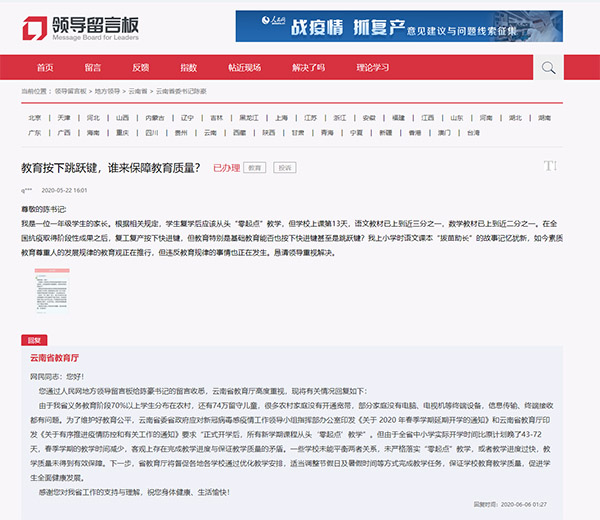This screenshot has width=600, height=520.
Task: Select the 内蒙古 region link
Action: tap(155, 118)
